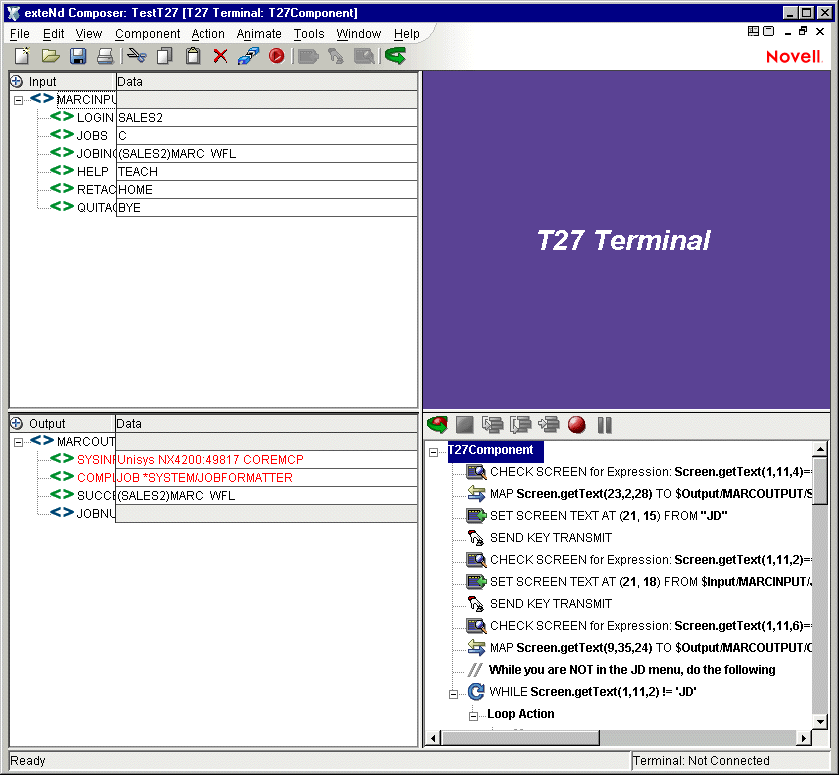
Task: Click the TEACH data field
Action: 266,172
